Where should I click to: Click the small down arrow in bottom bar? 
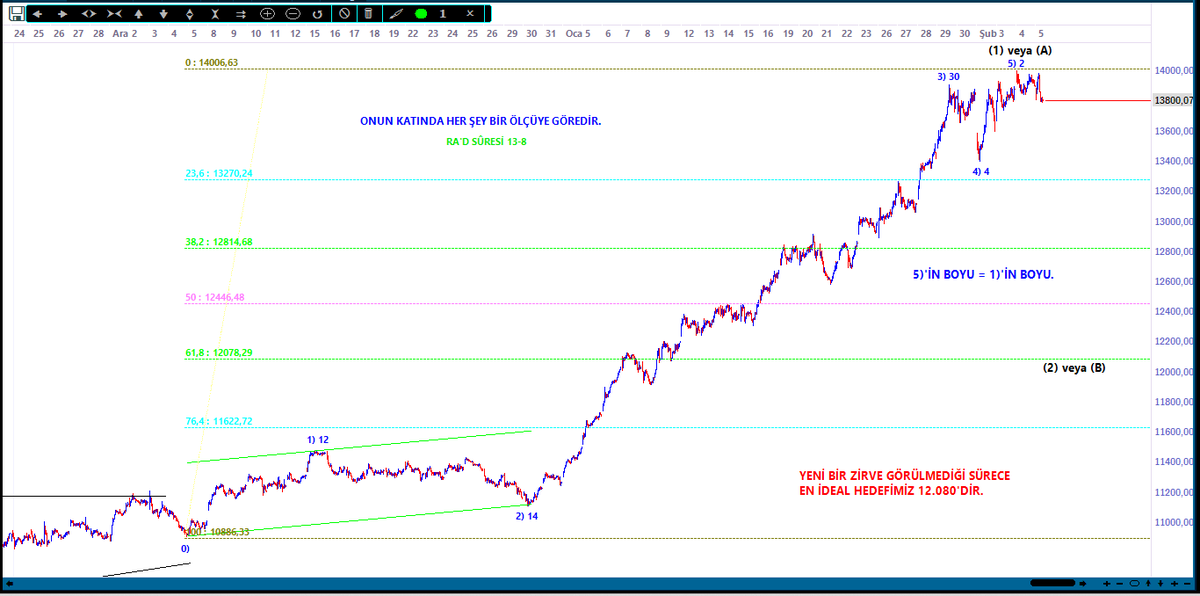1160,583
